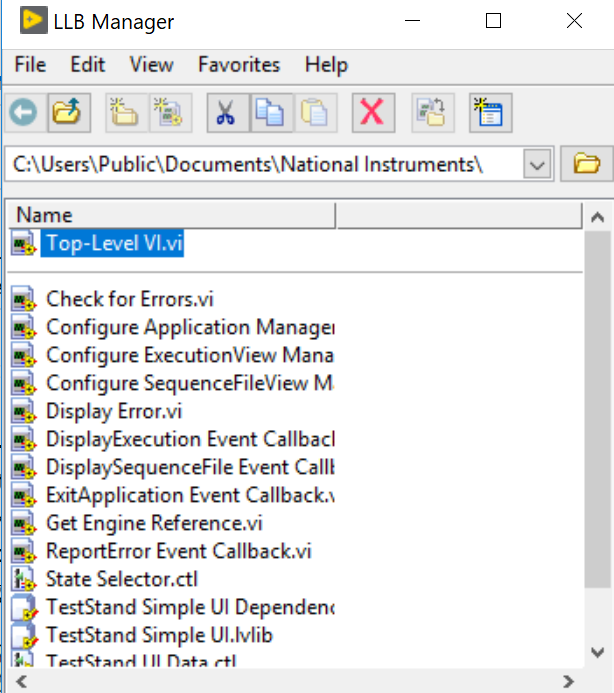This screenshot has height=693, width=614.
Task: Select the DisplayExecution Event Callback file
Action: pos(190,439)
